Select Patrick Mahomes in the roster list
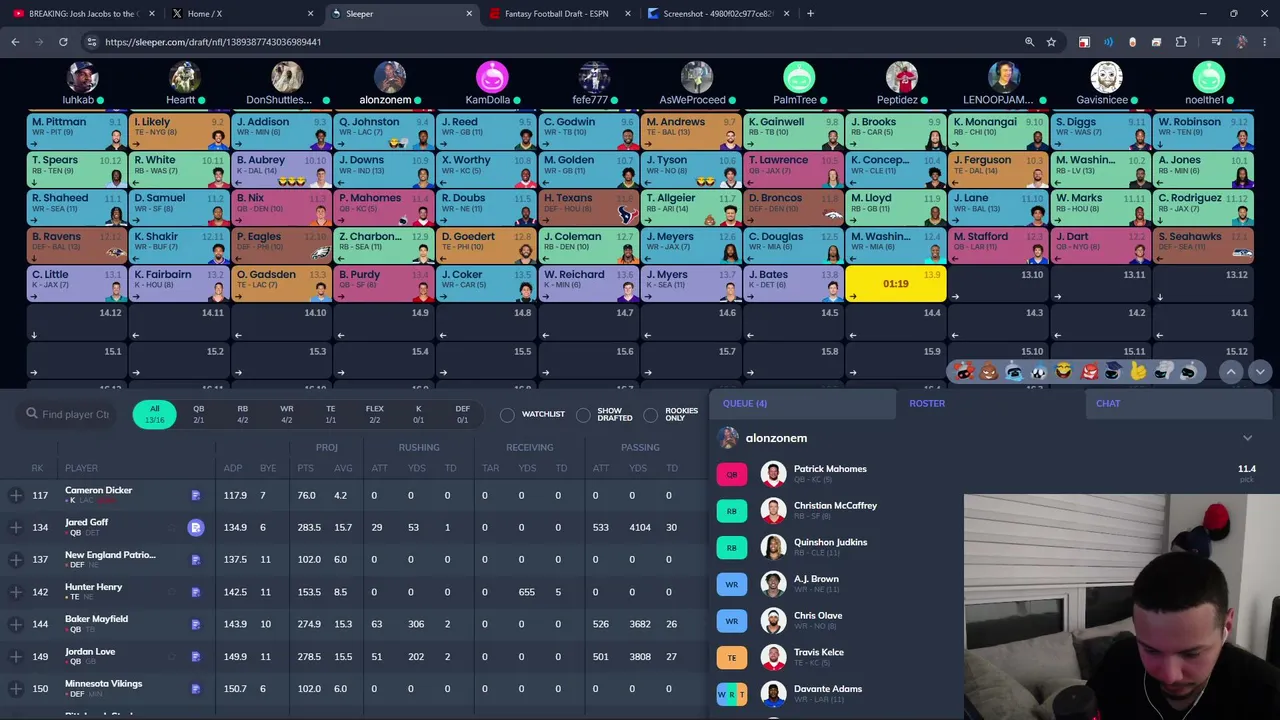 click(988, 474)
